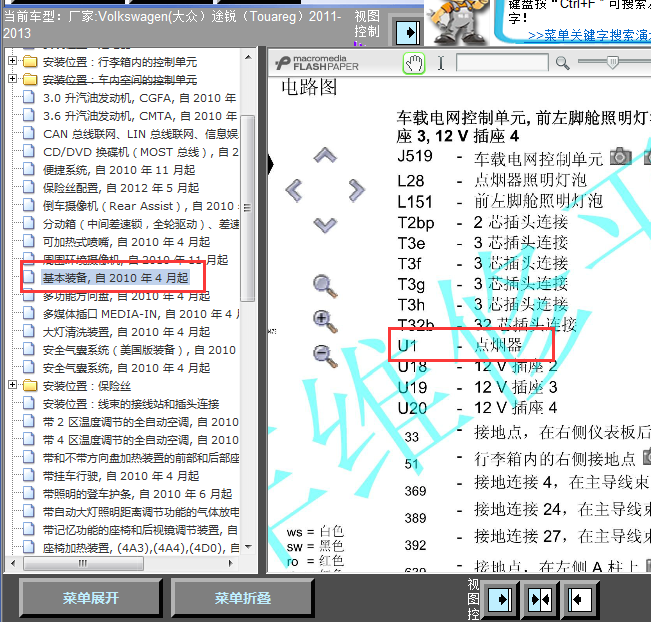Viewport: 651px width, 622px height.
Task: Click page icon of 大灯清洗装置 entry
Action: 28,332
